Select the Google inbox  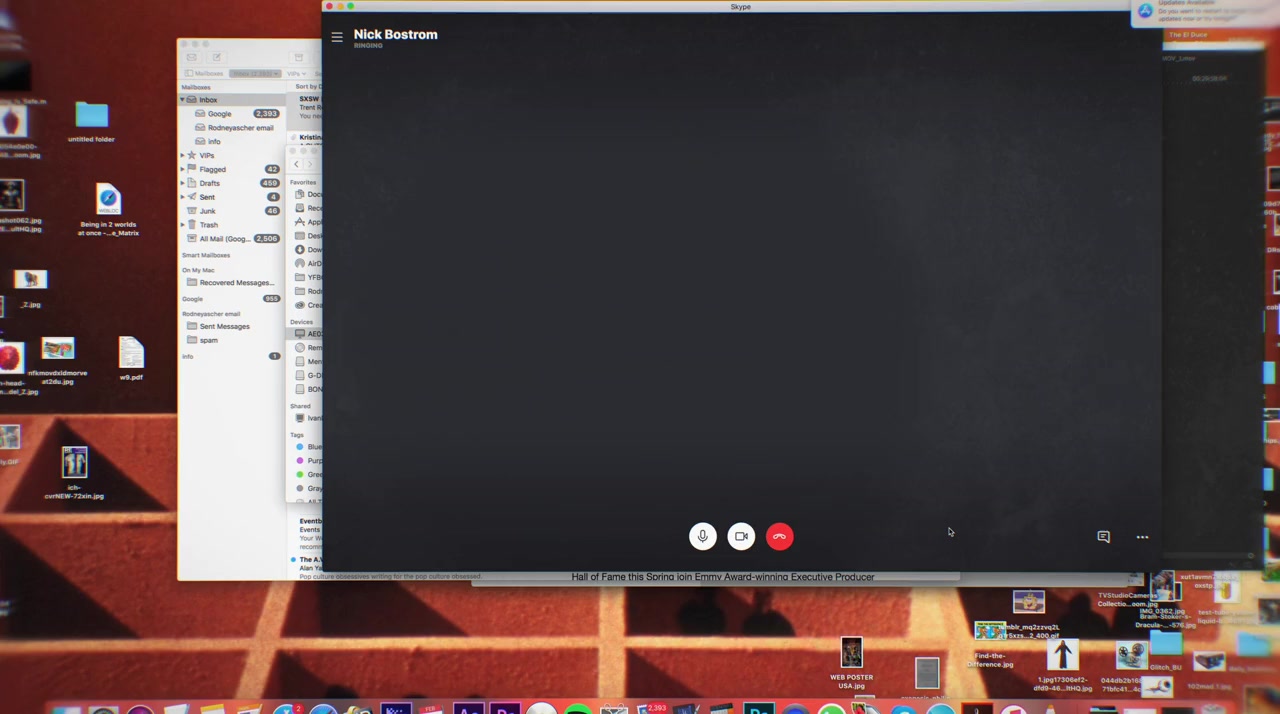[x=219, y=114]
